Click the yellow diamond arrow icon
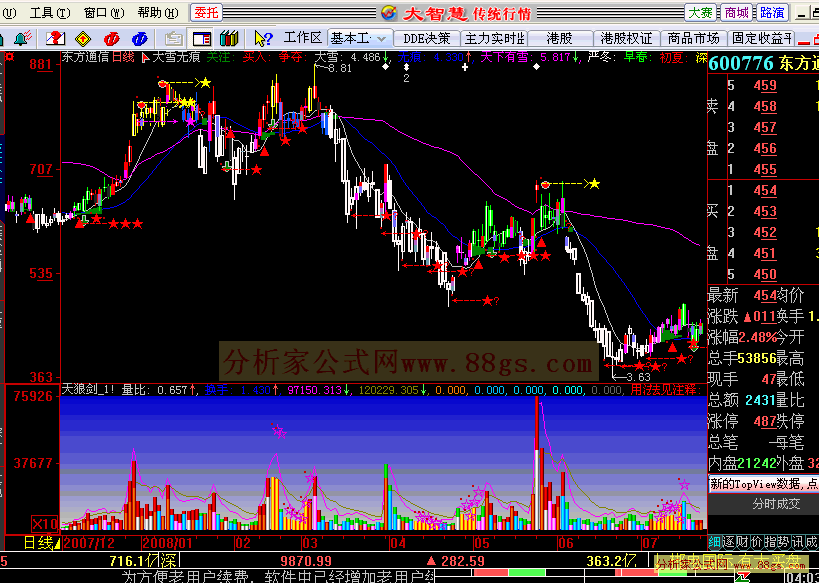 (83, 38)
